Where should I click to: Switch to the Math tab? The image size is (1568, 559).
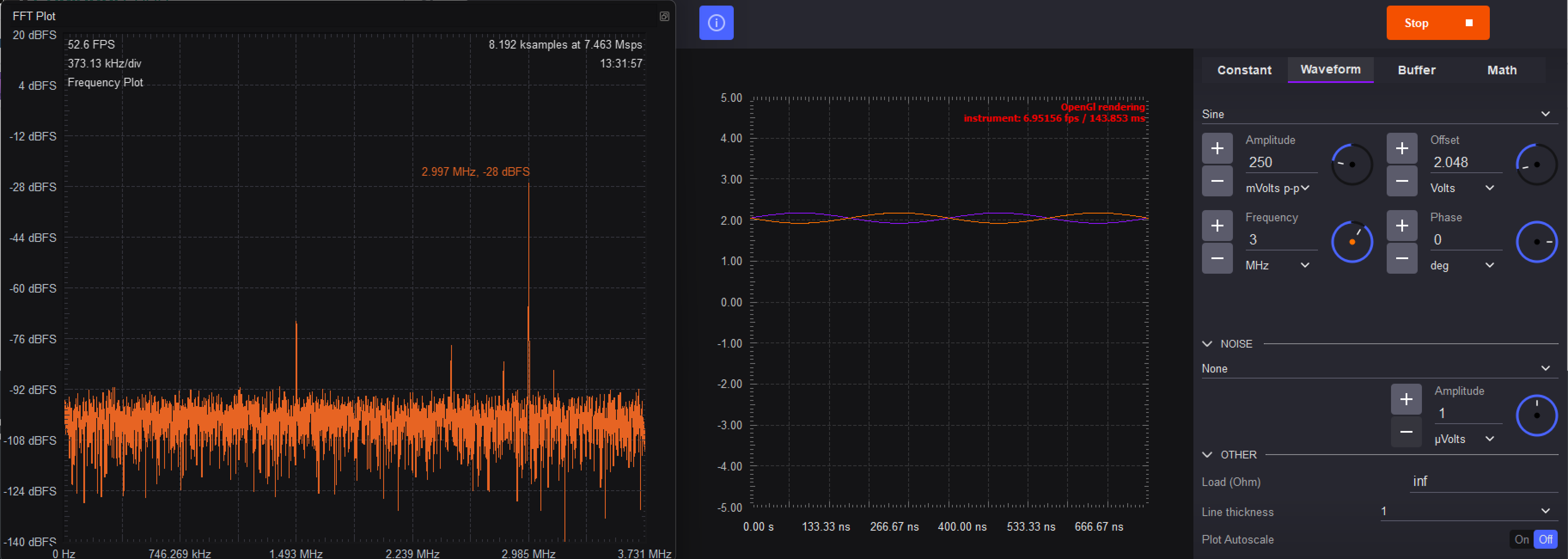click(x=1502, y=70)
